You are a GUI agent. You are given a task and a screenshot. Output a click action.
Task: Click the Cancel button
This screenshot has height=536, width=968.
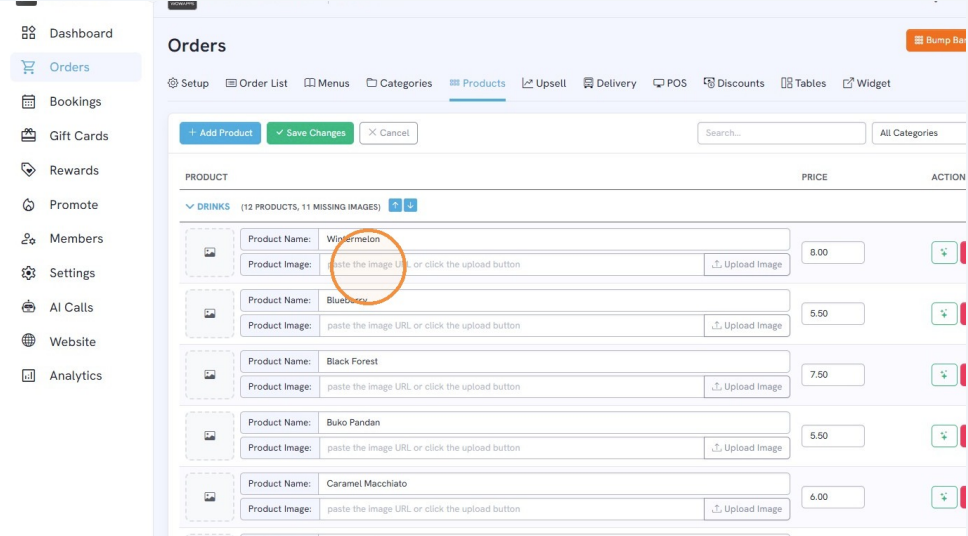point(388,133)
